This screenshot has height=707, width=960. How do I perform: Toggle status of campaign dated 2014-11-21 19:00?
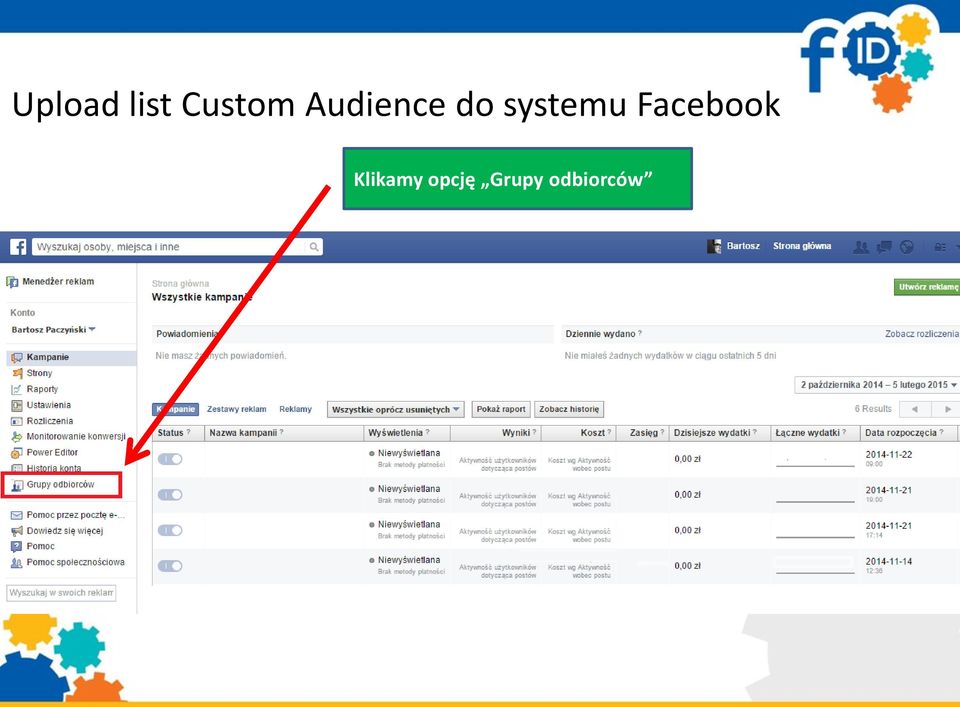click(170, 495)
